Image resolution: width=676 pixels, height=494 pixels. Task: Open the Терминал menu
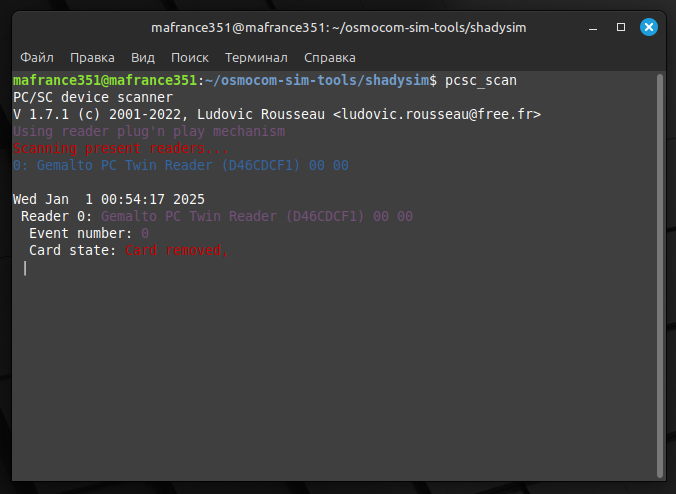[256, 58]
